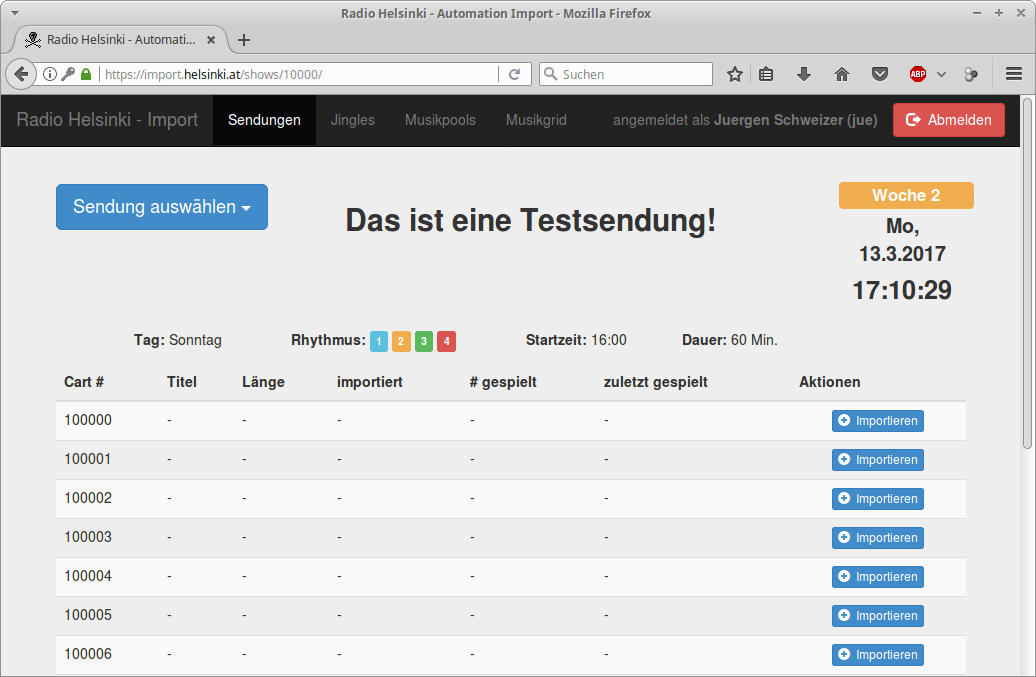This screenshot has height=677, width=1036.
Task: Open the Adblock Plus dropdown arrow
Action: pyautogui.click(x=941, y=75)
